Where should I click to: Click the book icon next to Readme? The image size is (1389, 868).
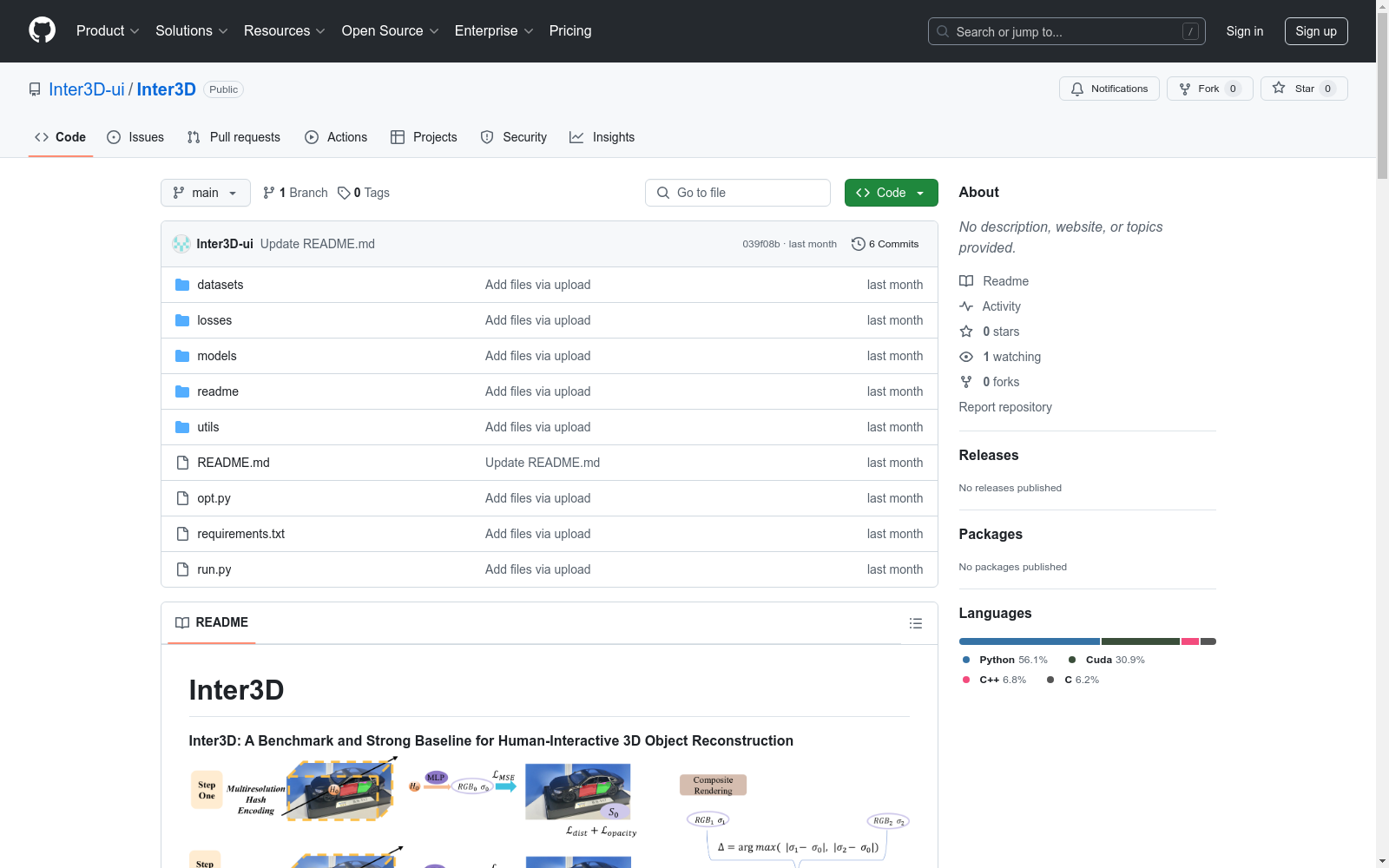pyautogui.click(x=966, y=281)
